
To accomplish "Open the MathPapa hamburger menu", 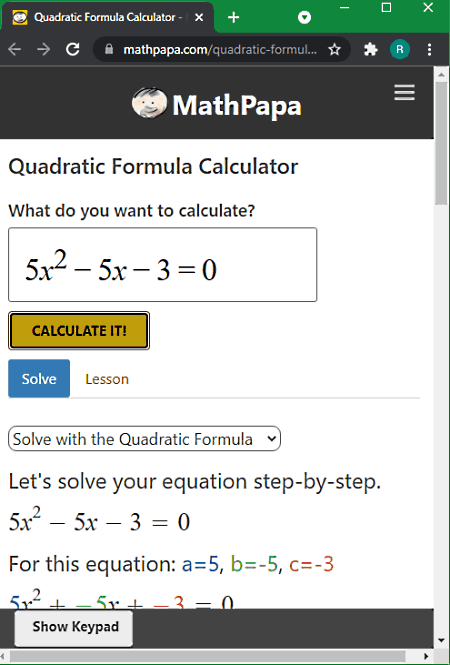I will 404,92.
